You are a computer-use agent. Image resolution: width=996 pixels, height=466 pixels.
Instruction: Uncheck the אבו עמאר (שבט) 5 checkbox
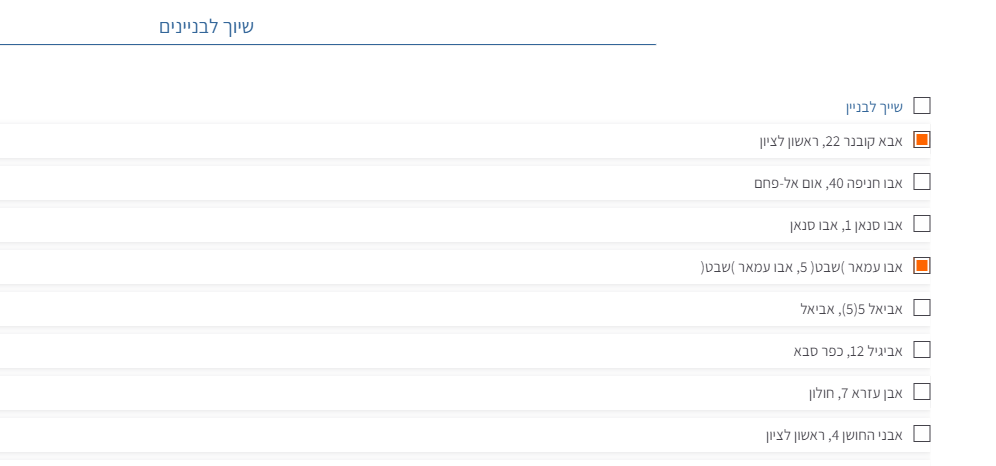pyautogui.click(x=923, y=266)
